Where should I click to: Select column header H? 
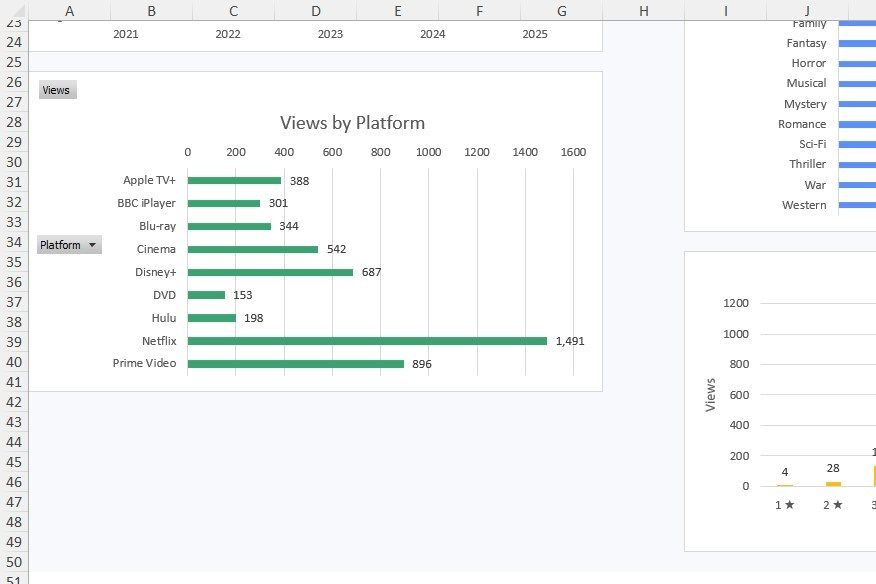(644, 11)
